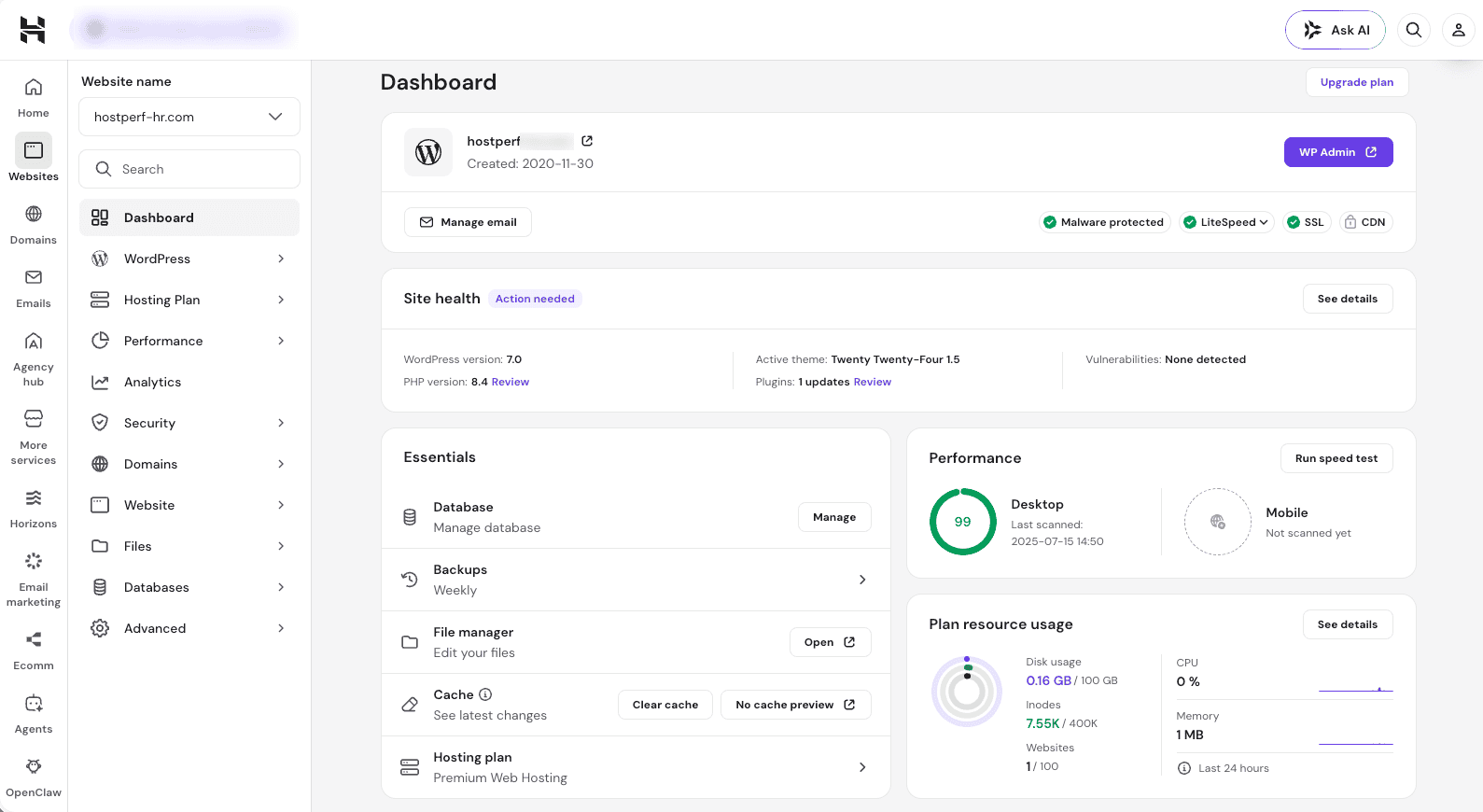This screenshot has width=1483, height=812.
Task: Open the Domains globe icon in left rail
Action: tap(34, 214)
